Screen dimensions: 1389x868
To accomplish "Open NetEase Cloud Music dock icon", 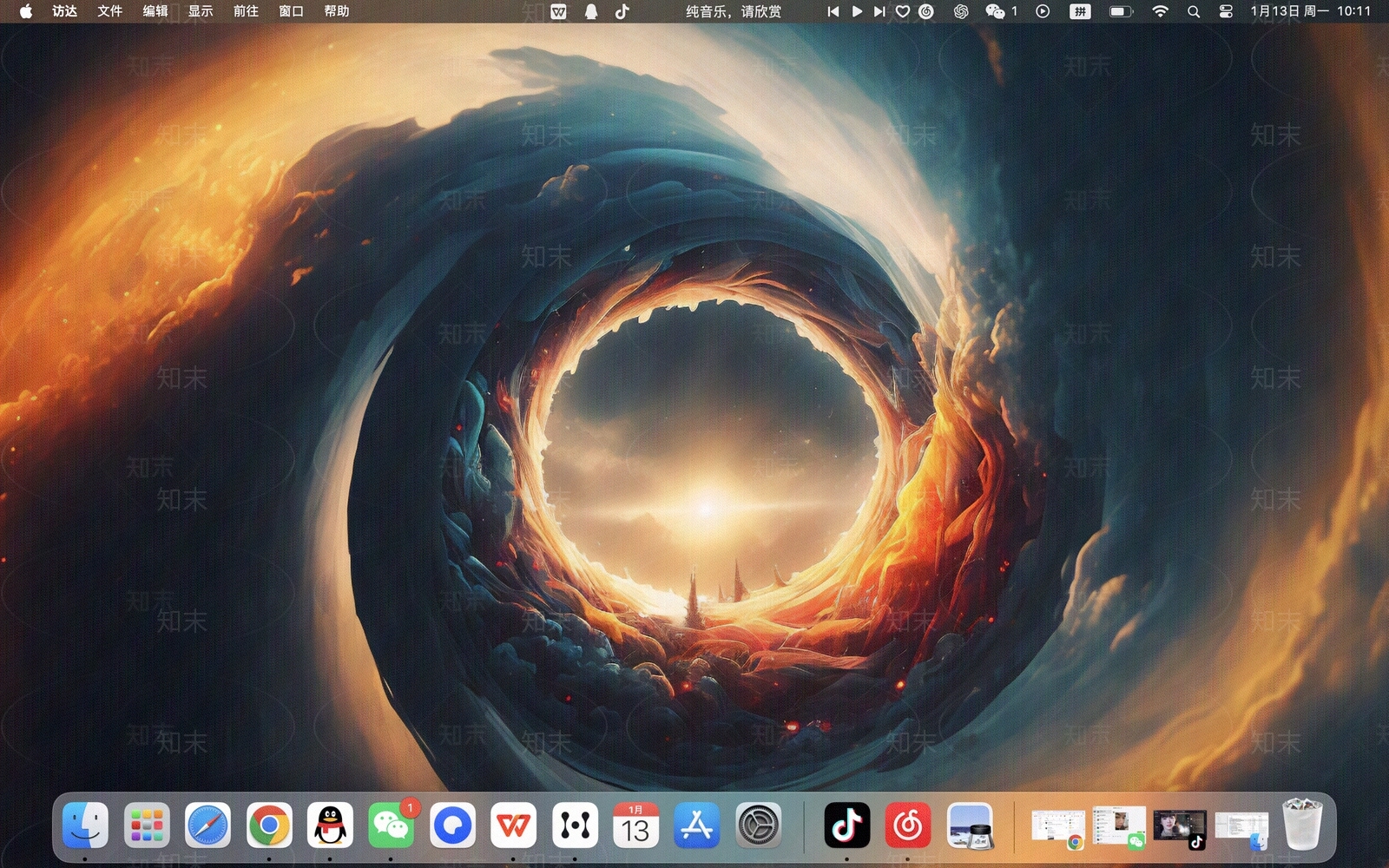I will click(x=908, y=825).
